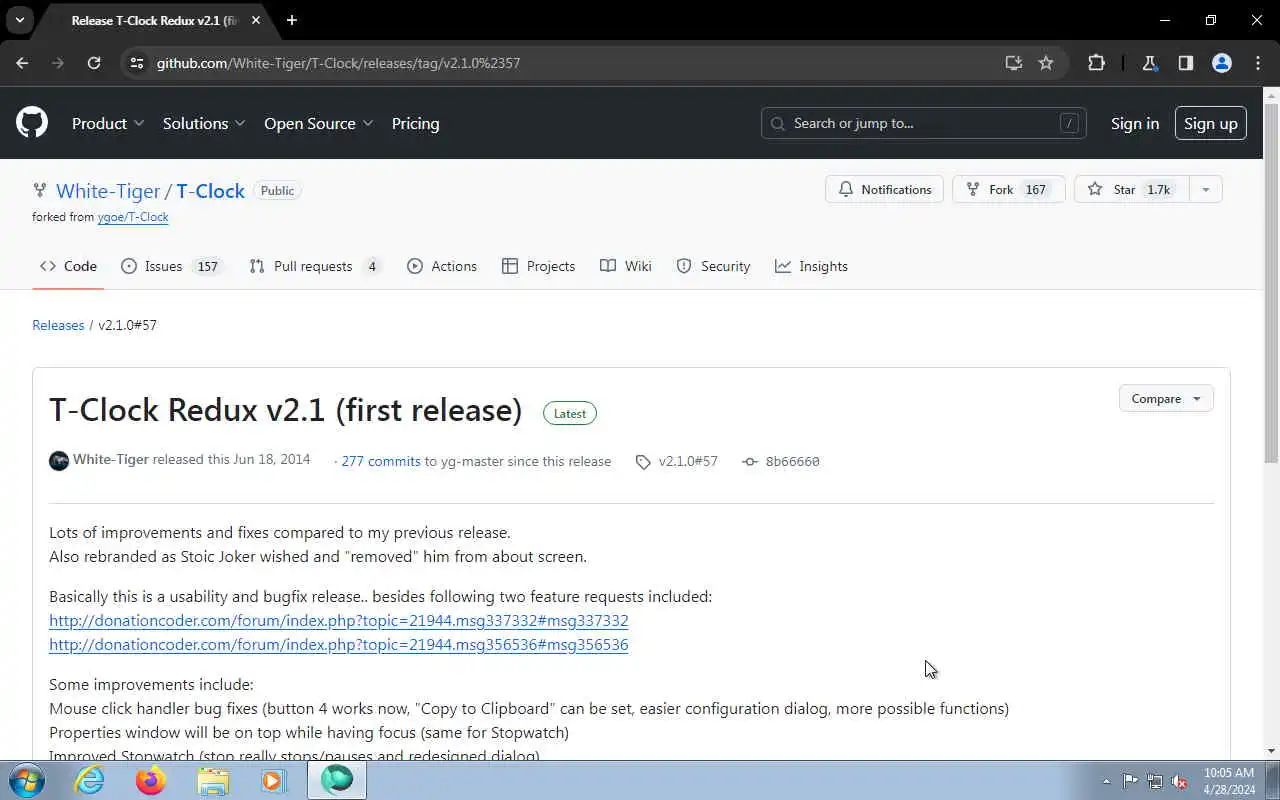The width and height of the screenshot is (1280, 800).
Task: Open the Actions tab
Action: (x=442, y=266)
